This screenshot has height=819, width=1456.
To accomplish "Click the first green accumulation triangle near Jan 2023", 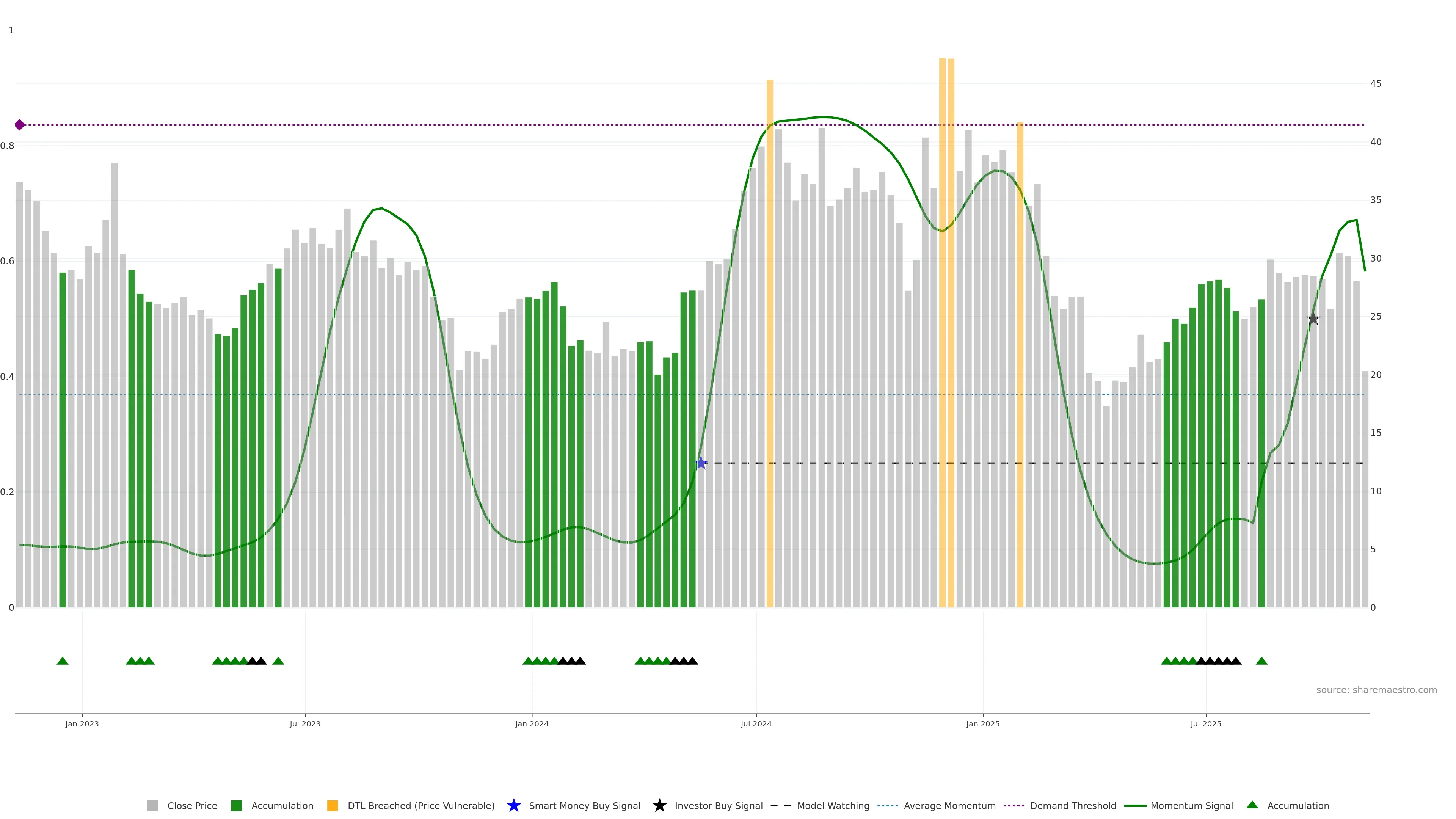I will pyautogui.click(x=63, y=661).
